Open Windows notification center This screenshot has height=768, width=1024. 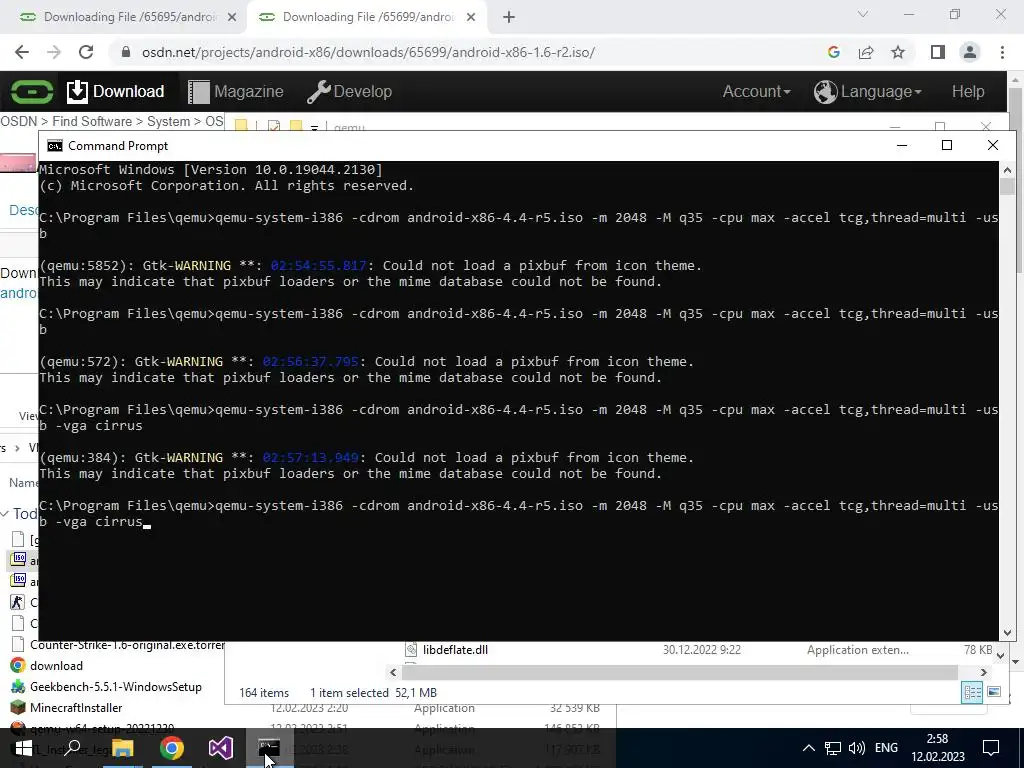tap(991, 748)
